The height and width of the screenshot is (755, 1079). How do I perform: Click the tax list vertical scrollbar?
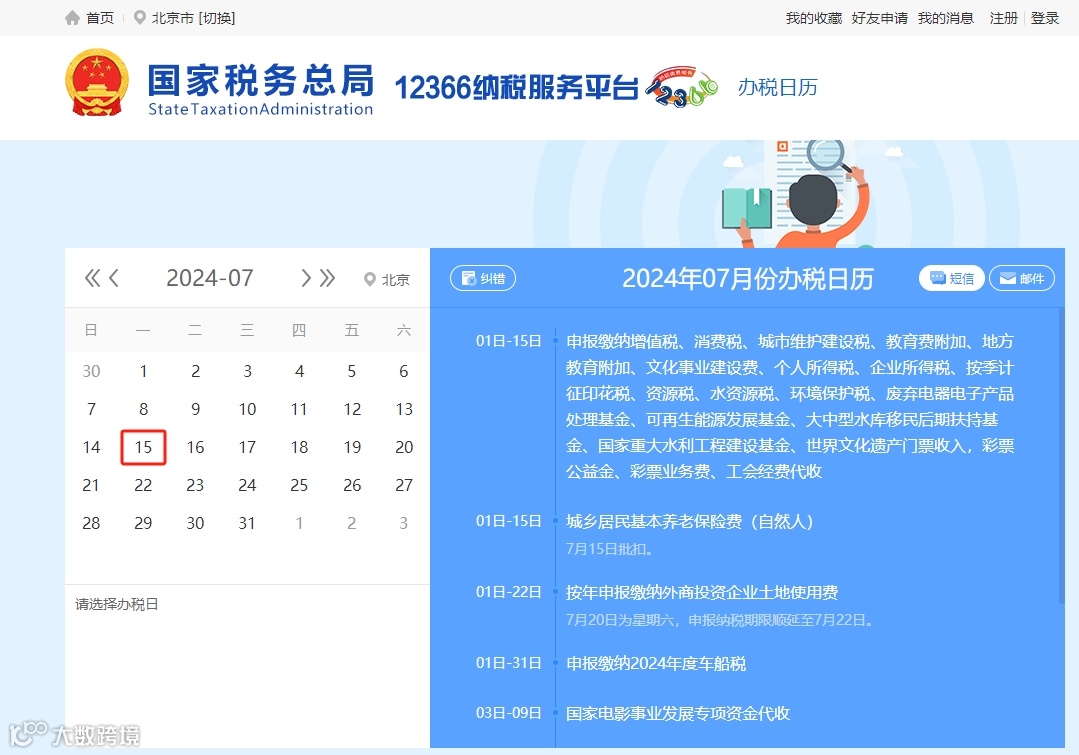[x=1061, y=458]
